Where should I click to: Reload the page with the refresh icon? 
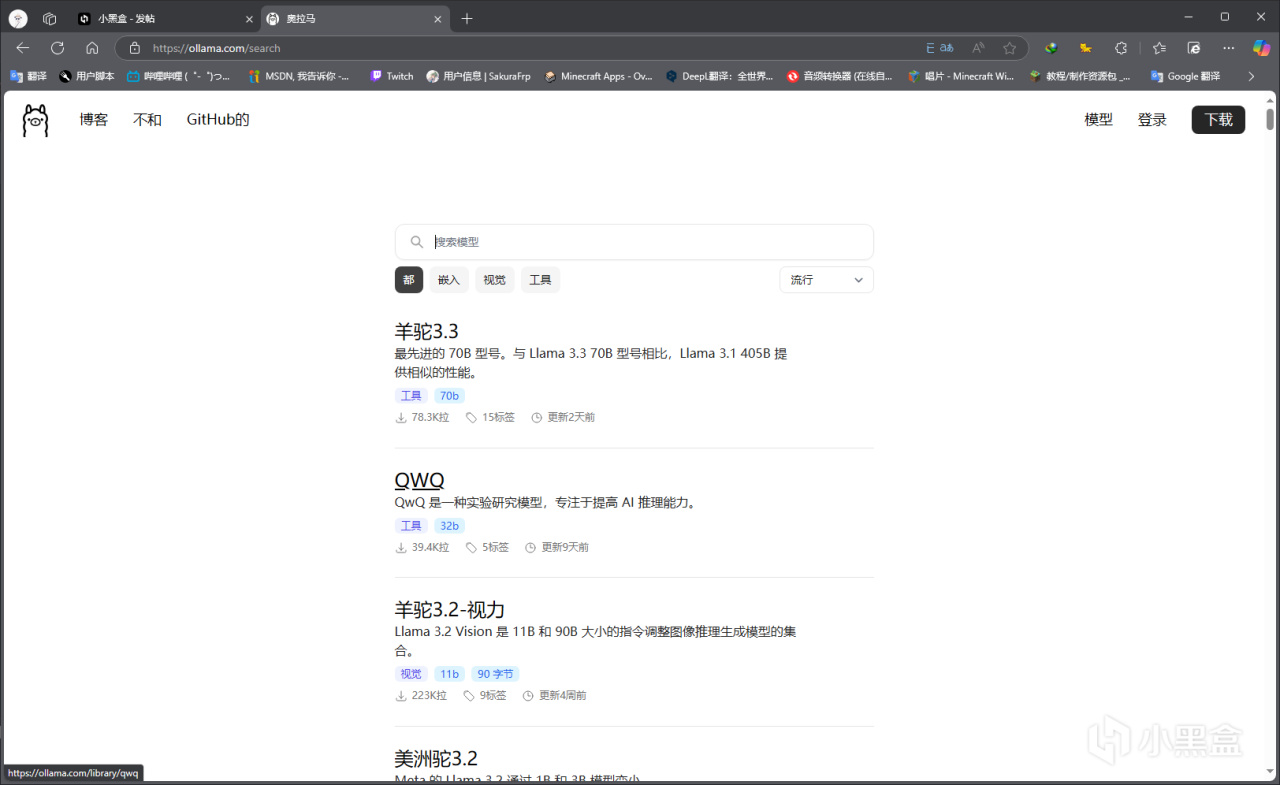[57, 48]
